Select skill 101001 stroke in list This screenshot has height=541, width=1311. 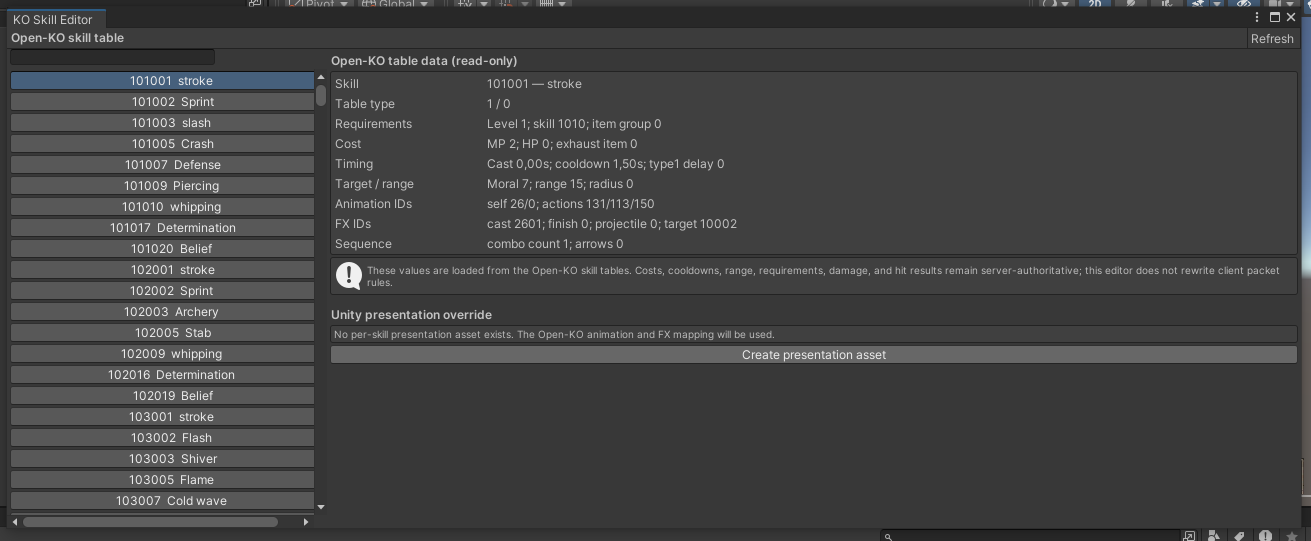tap(162, 81)
